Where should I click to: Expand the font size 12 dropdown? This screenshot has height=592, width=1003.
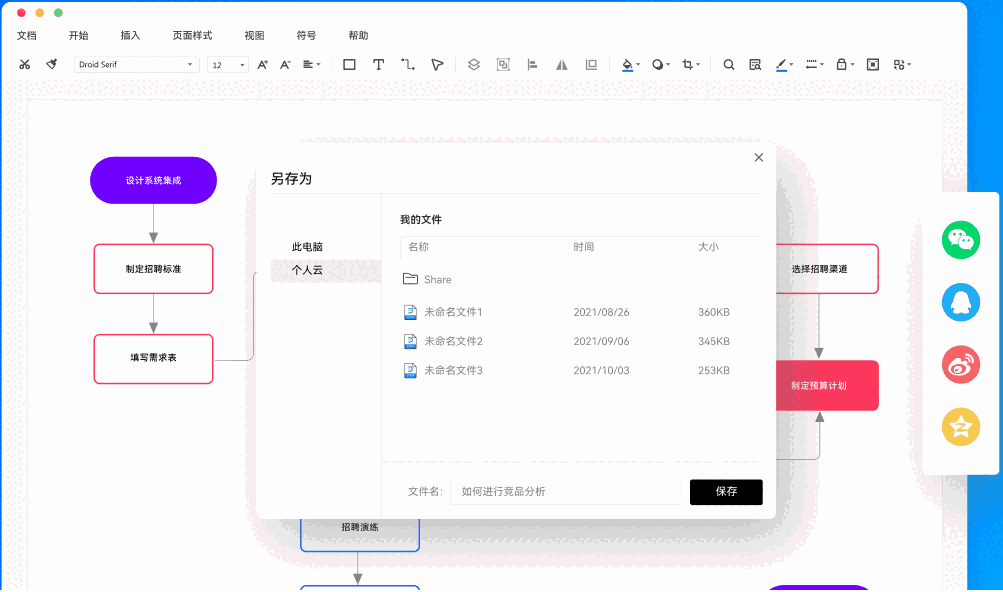(228, 65)
